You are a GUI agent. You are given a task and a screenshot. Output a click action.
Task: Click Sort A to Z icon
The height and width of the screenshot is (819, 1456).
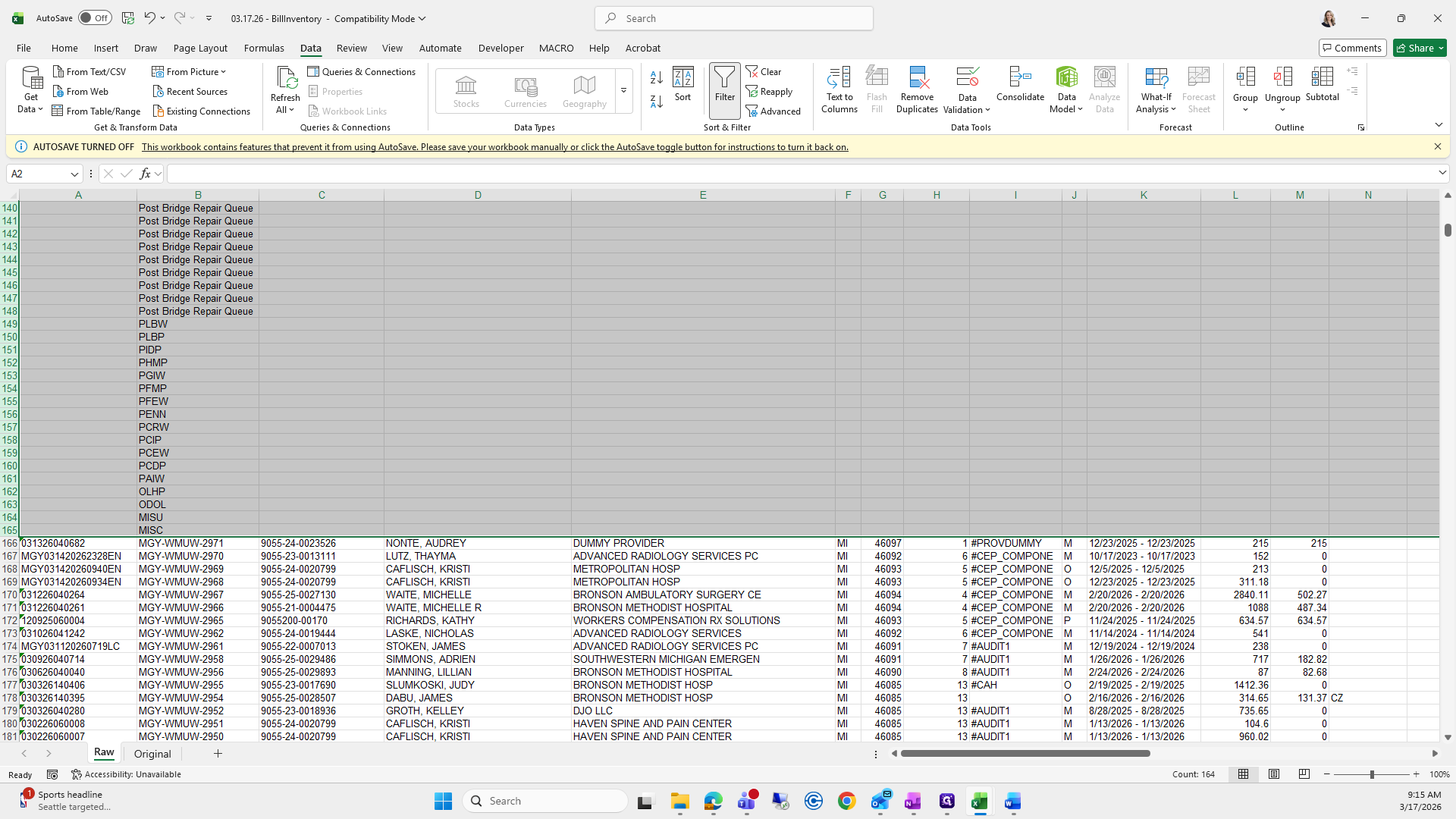(x=657, y=77)
